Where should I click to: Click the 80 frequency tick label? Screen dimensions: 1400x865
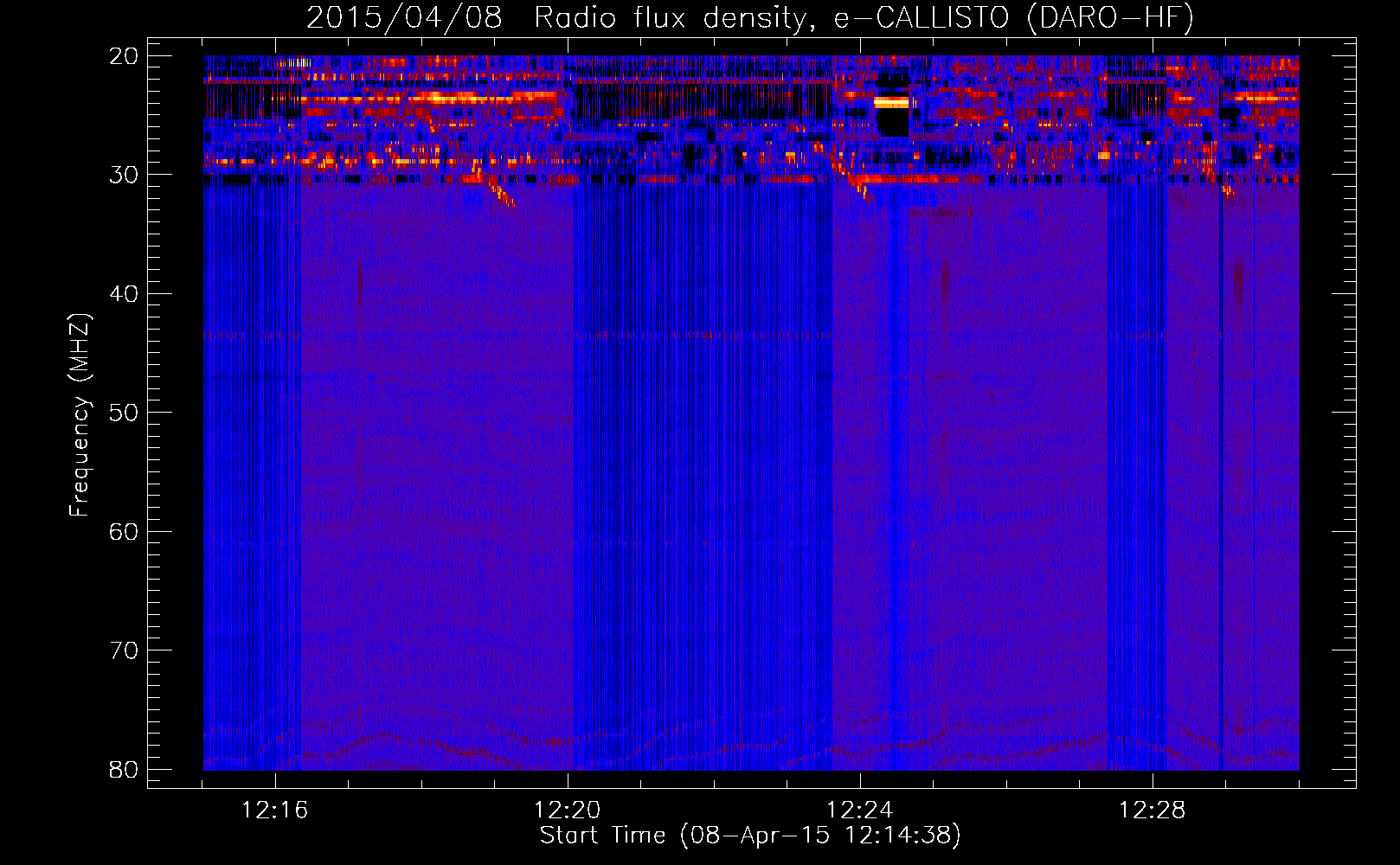click(x=124, y=769)
